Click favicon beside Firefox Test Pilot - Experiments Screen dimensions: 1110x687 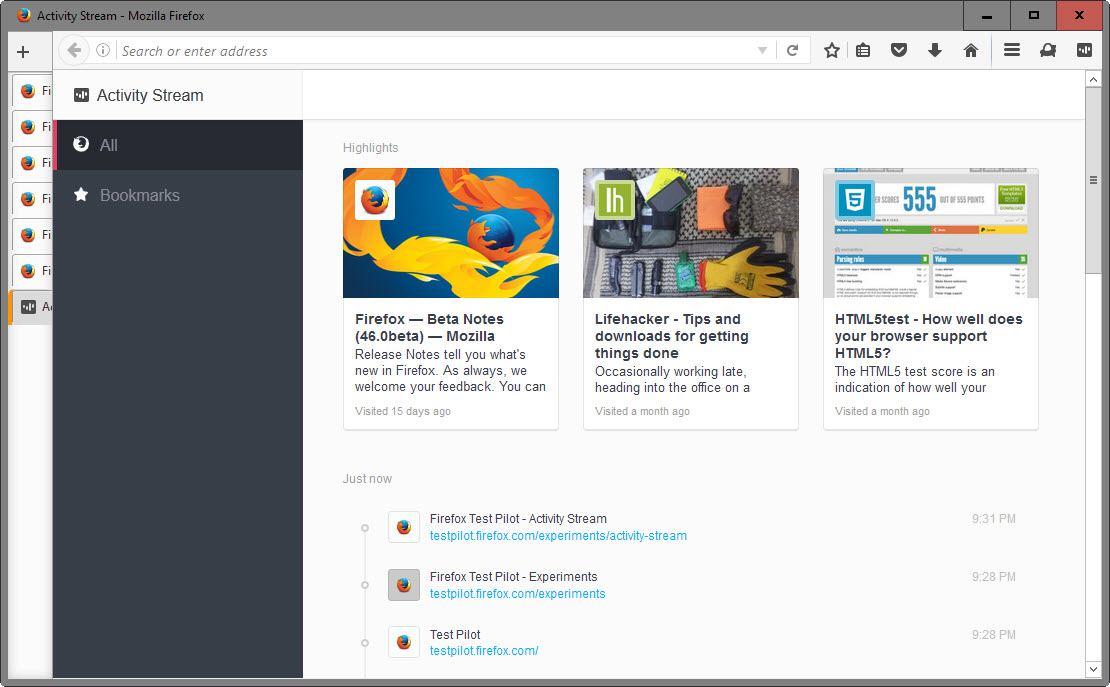[404, 585]
